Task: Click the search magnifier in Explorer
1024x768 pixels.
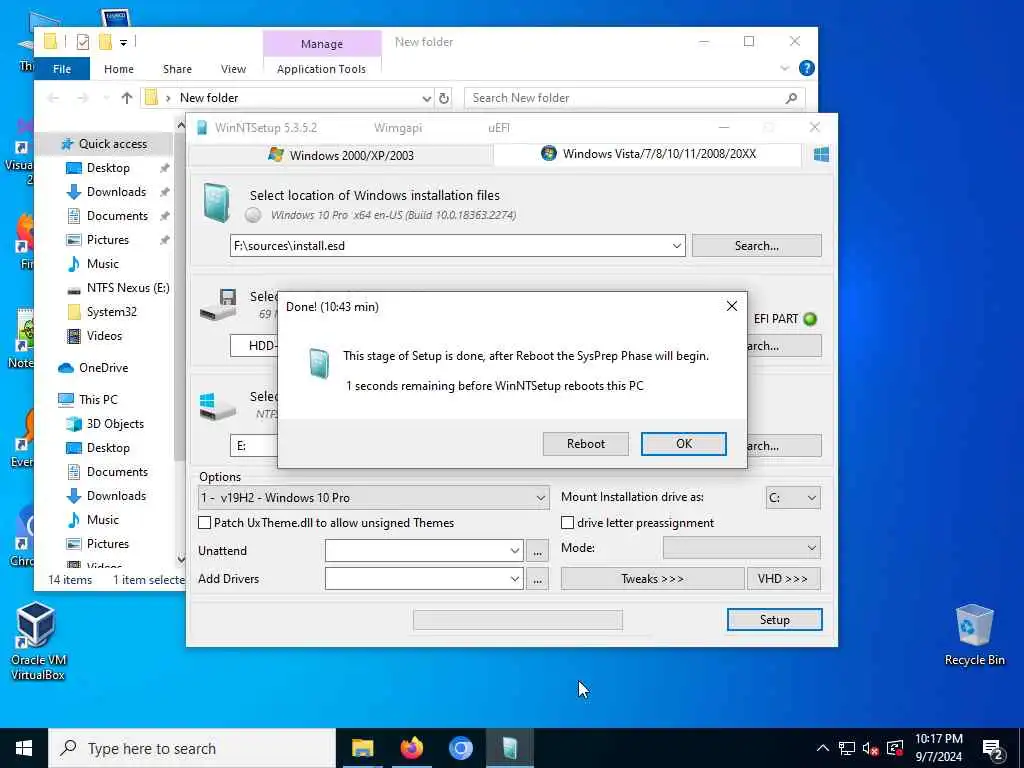Action: click(791, 98)
